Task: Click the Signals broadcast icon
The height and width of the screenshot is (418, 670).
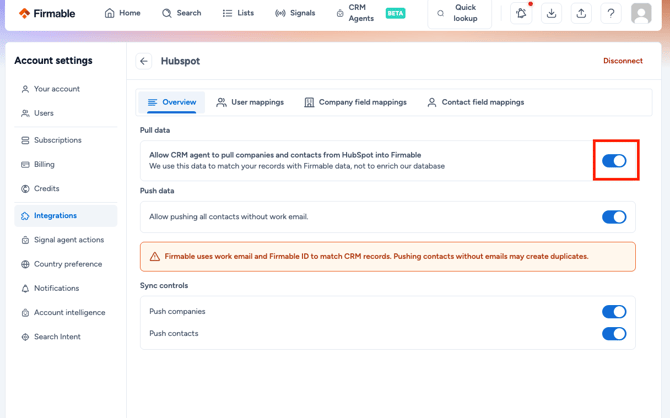Action: pyautogui.click(x=280, y=13)
